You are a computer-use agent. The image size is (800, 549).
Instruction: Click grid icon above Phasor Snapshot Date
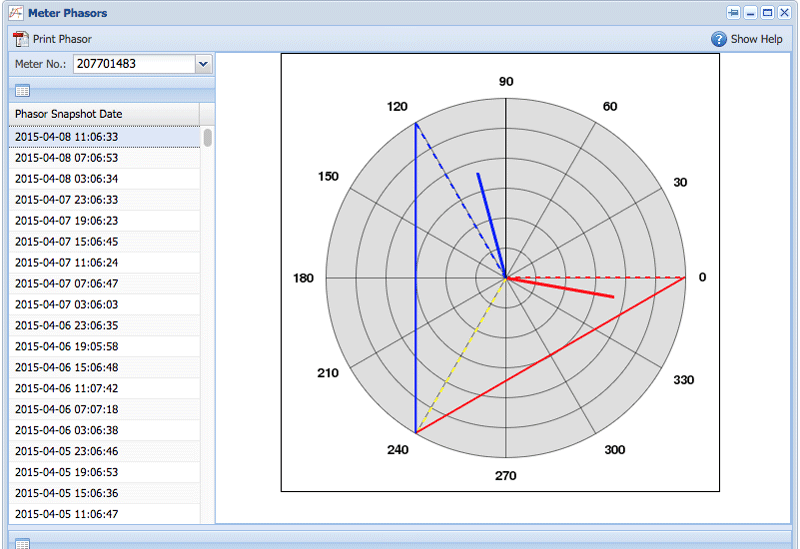click(x=22, y=91)
